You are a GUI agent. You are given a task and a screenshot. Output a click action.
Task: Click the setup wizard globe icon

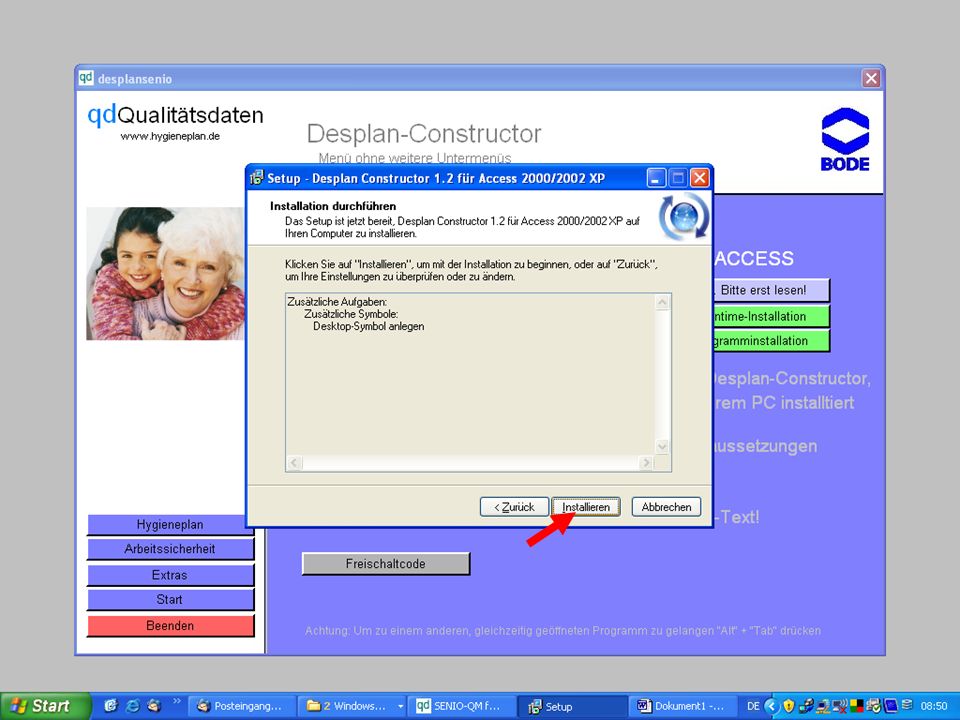[684, 216]
